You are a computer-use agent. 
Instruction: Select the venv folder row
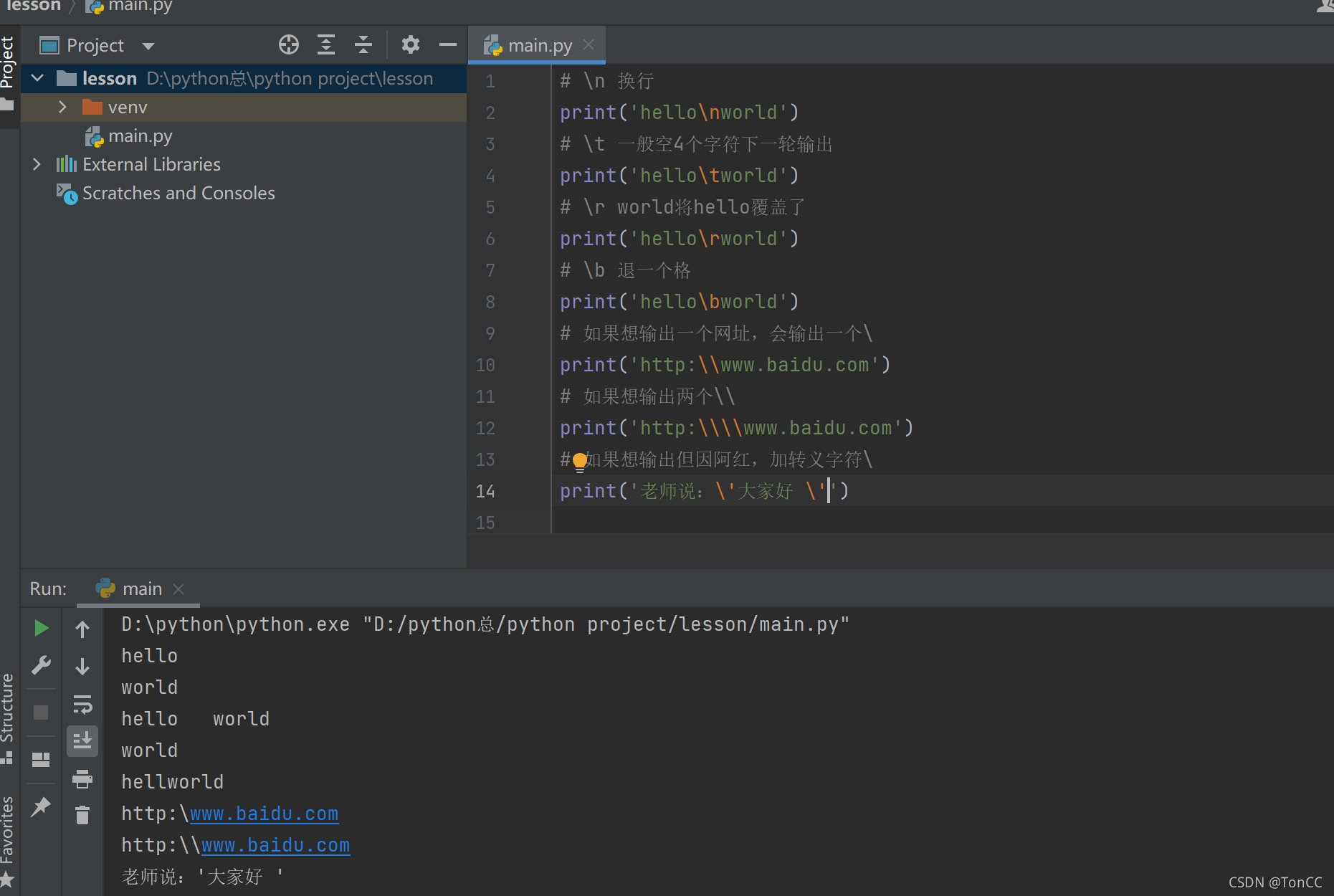244,108
